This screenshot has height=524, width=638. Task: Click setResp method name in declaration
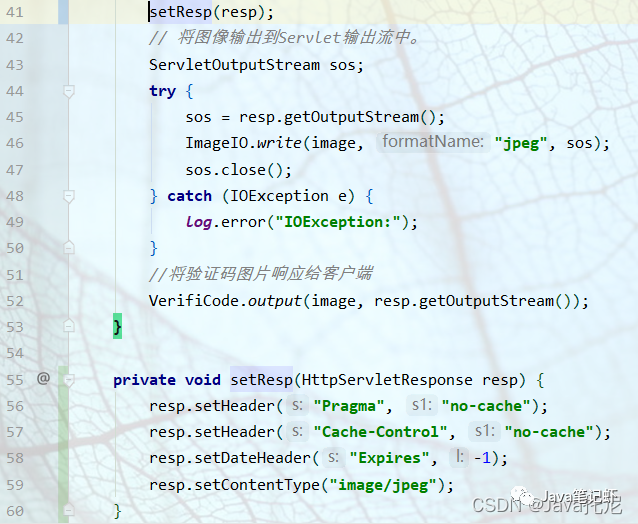(x=261, y=380)
